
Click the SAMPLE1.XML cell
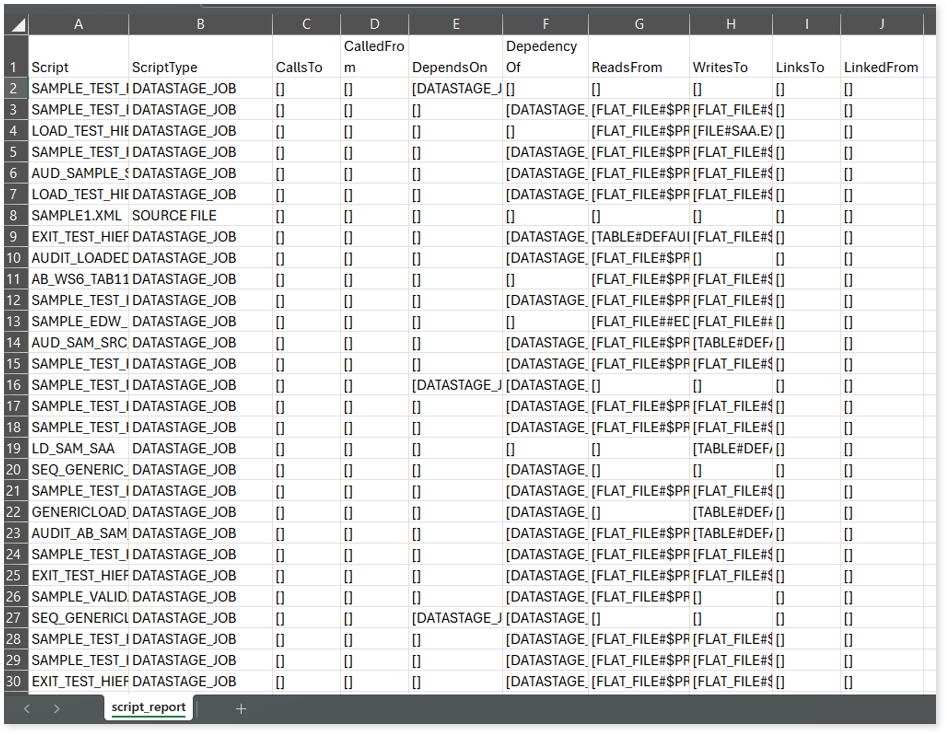78,215
